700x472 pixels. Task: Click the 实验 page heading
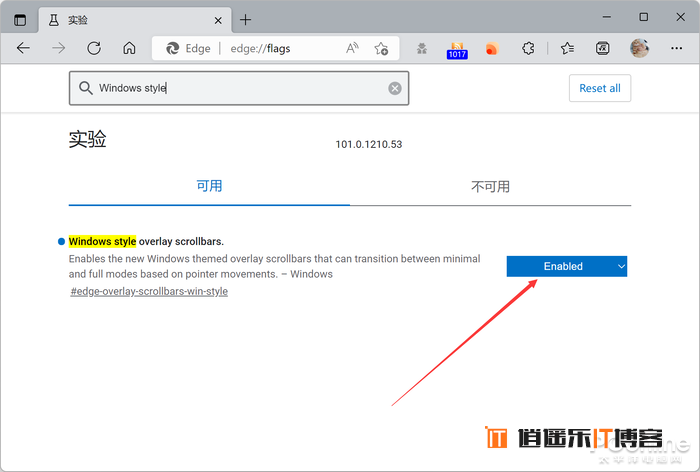click(x=88, y=139)
